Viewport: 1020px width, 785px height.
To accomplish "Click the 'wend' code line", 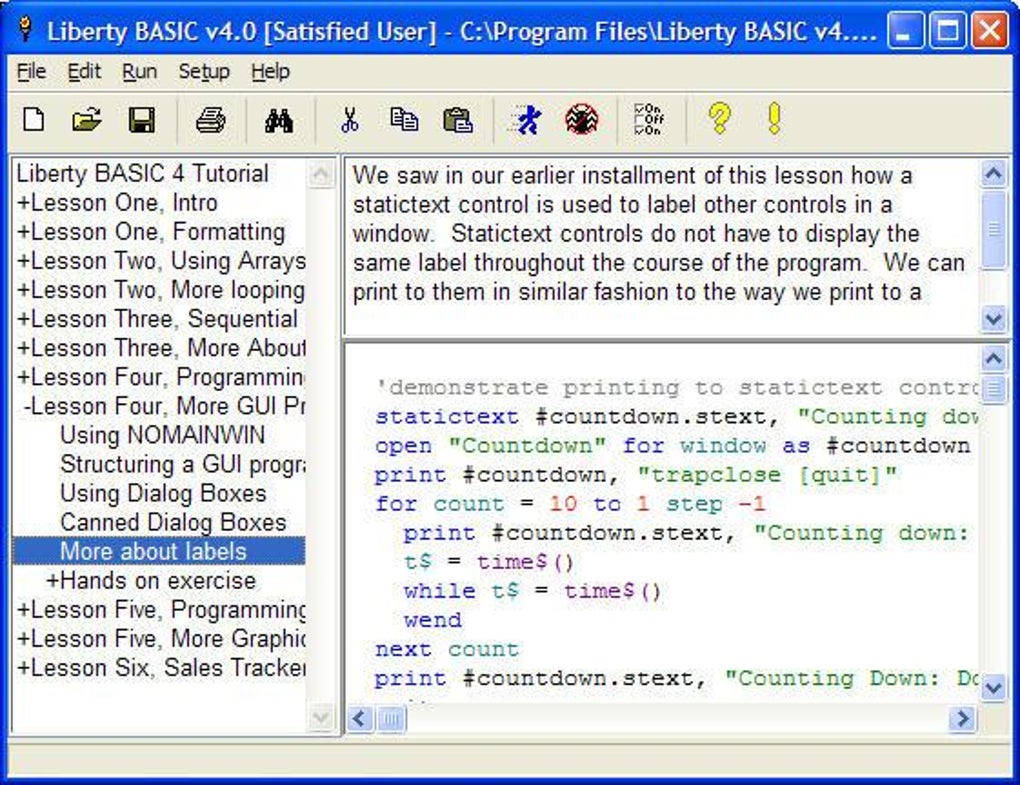I will (x=433, y=620).
